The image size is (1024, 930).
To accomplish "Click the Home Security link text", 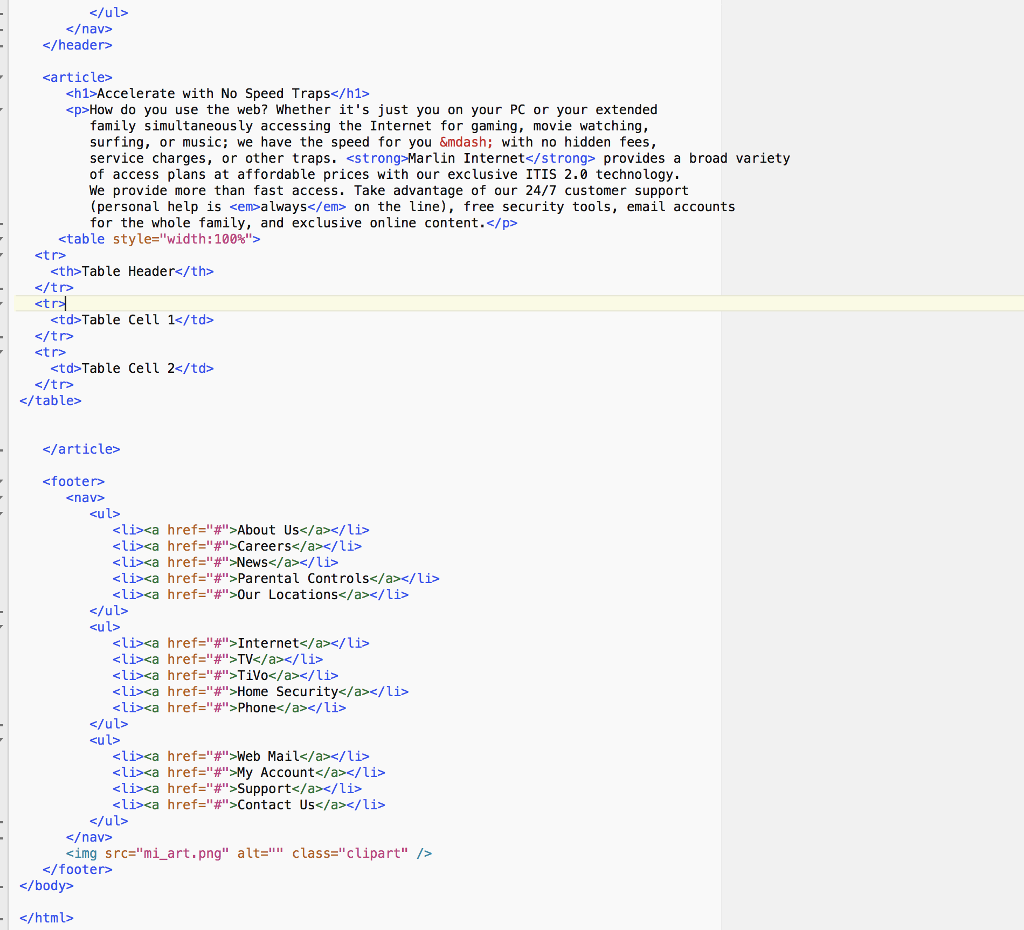I will (287, 691).
